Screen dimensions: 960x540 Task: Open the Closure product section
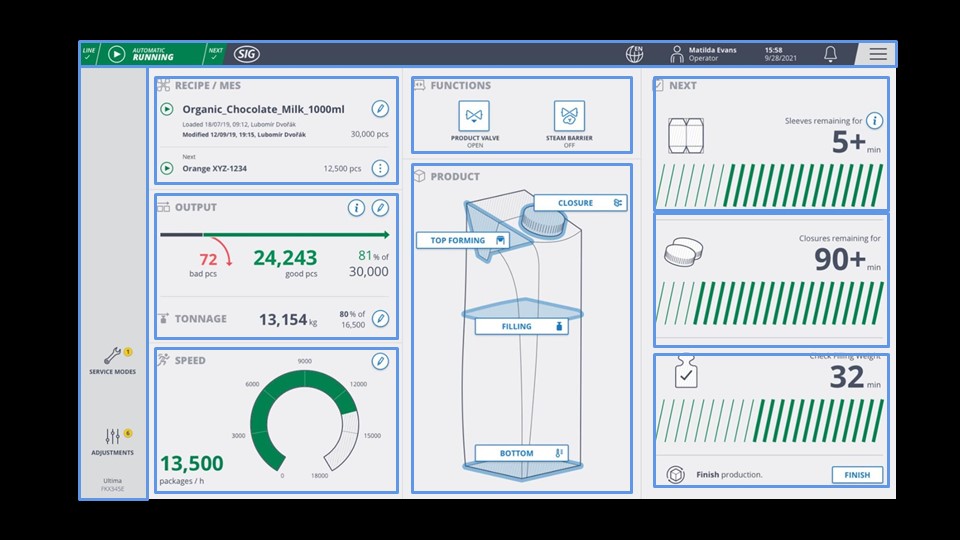[580, 203]
